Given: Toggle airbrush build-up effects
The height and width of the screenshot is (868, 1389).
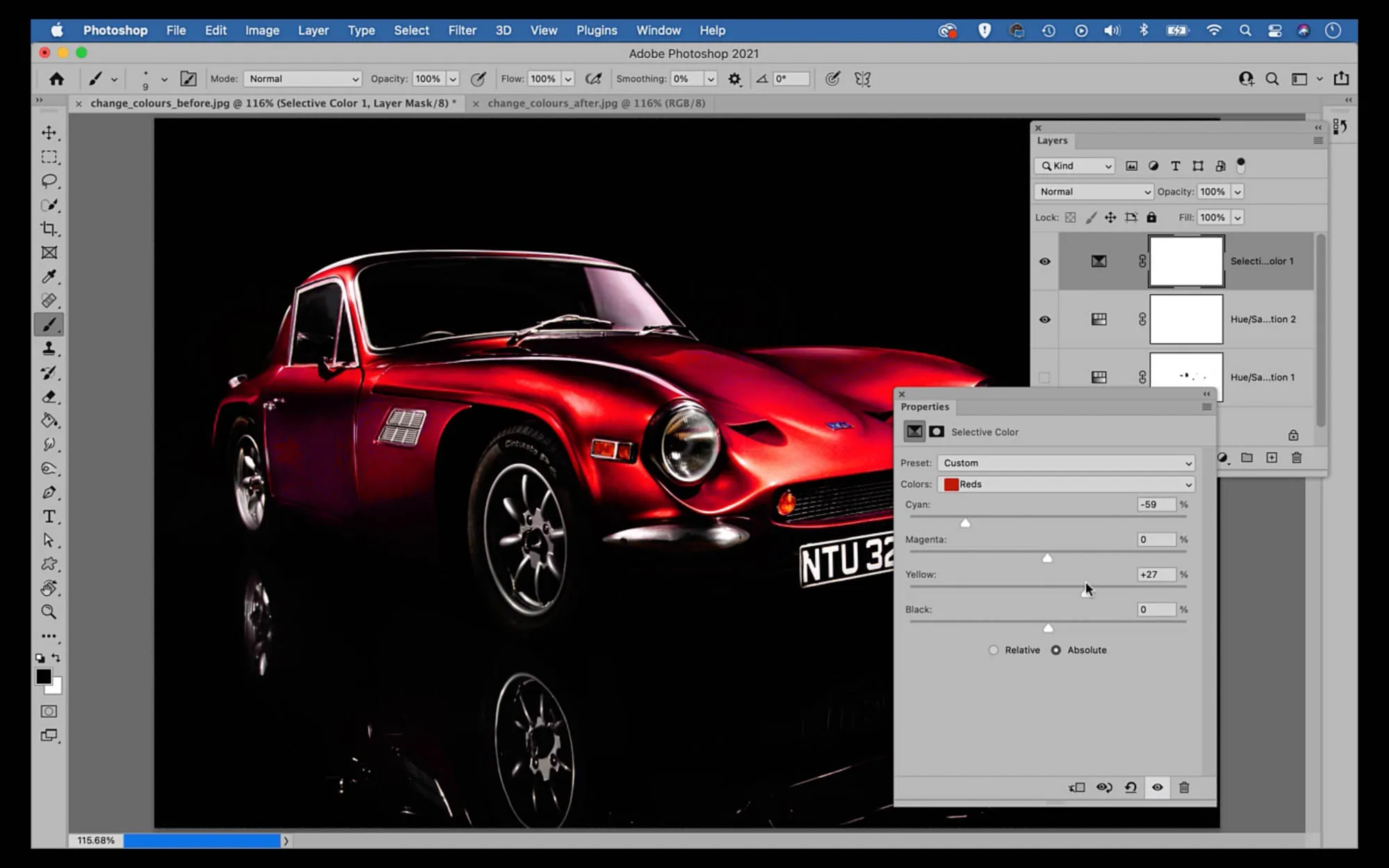Looking at the screenshot, I should point(593,79).
